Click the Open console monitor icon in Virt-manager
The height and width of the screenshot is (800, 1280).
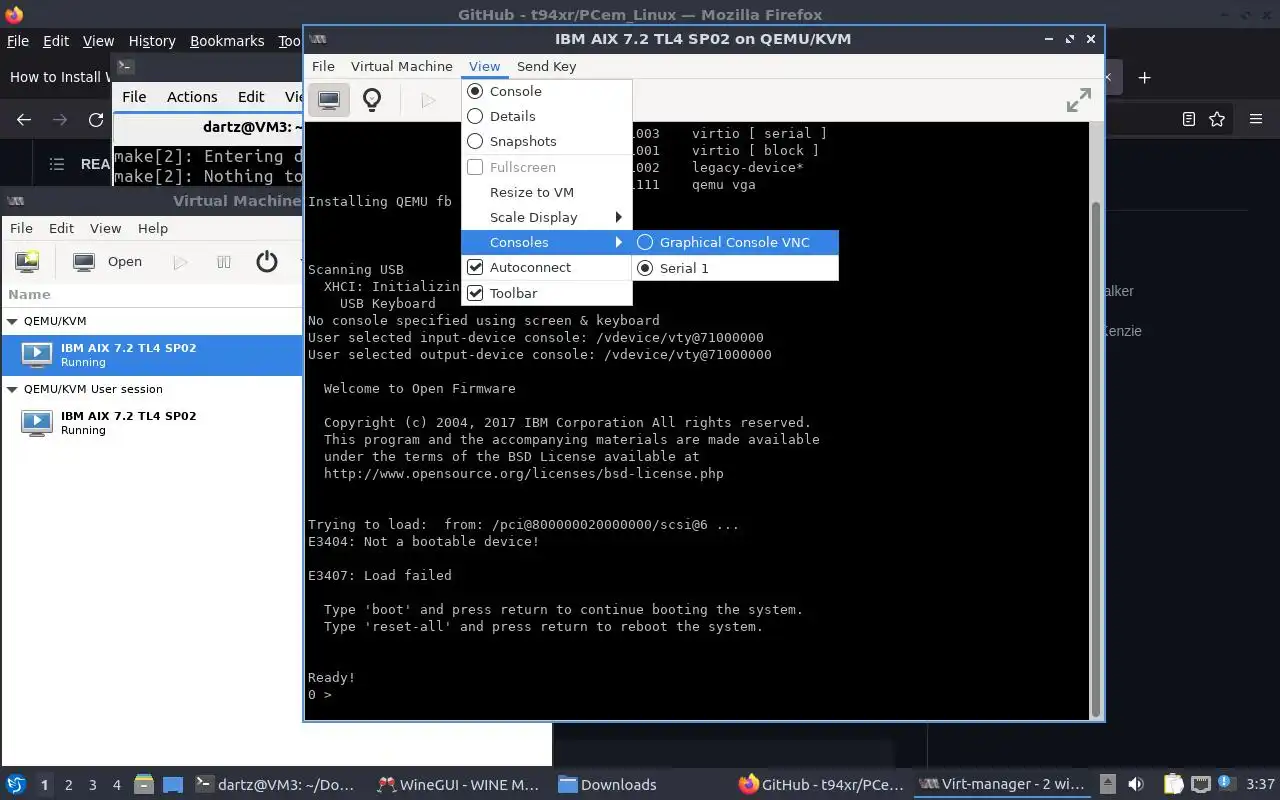[84, 262]
